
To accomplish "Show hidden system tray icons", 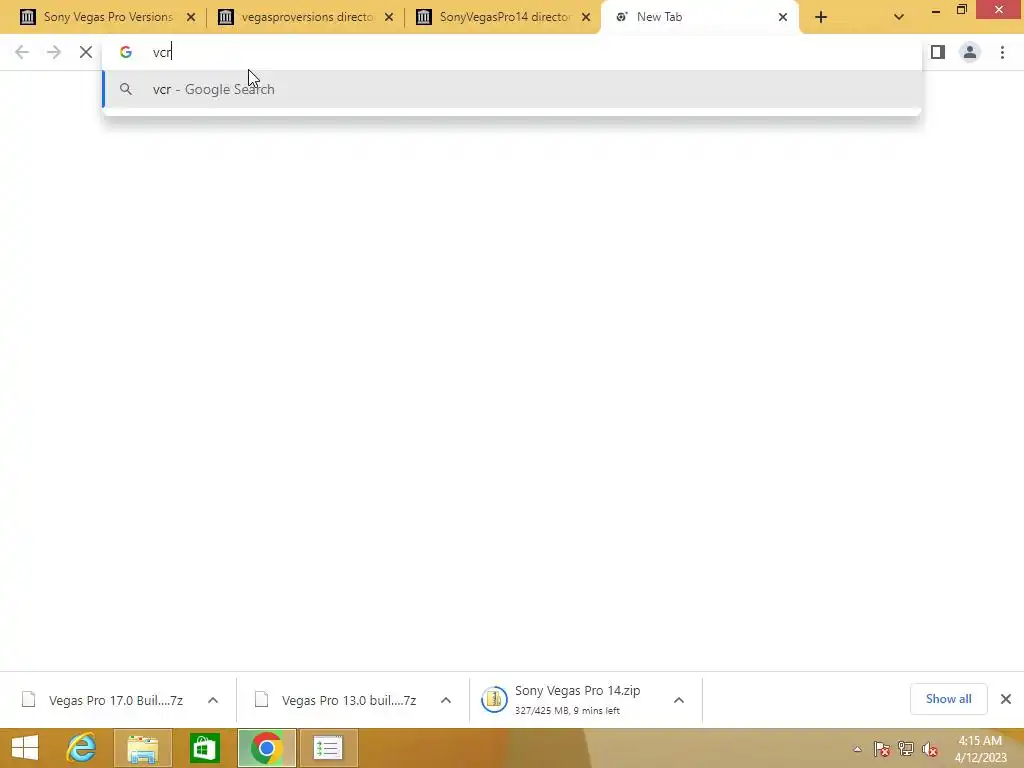I will pos(857,749).
